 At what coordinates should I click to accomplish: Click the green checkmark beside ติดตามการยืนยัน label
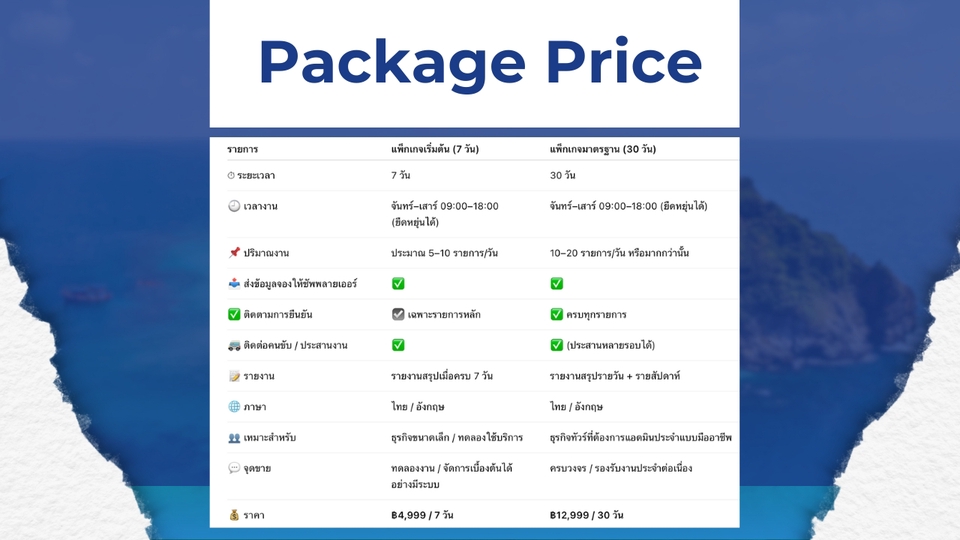pos(233,314)
